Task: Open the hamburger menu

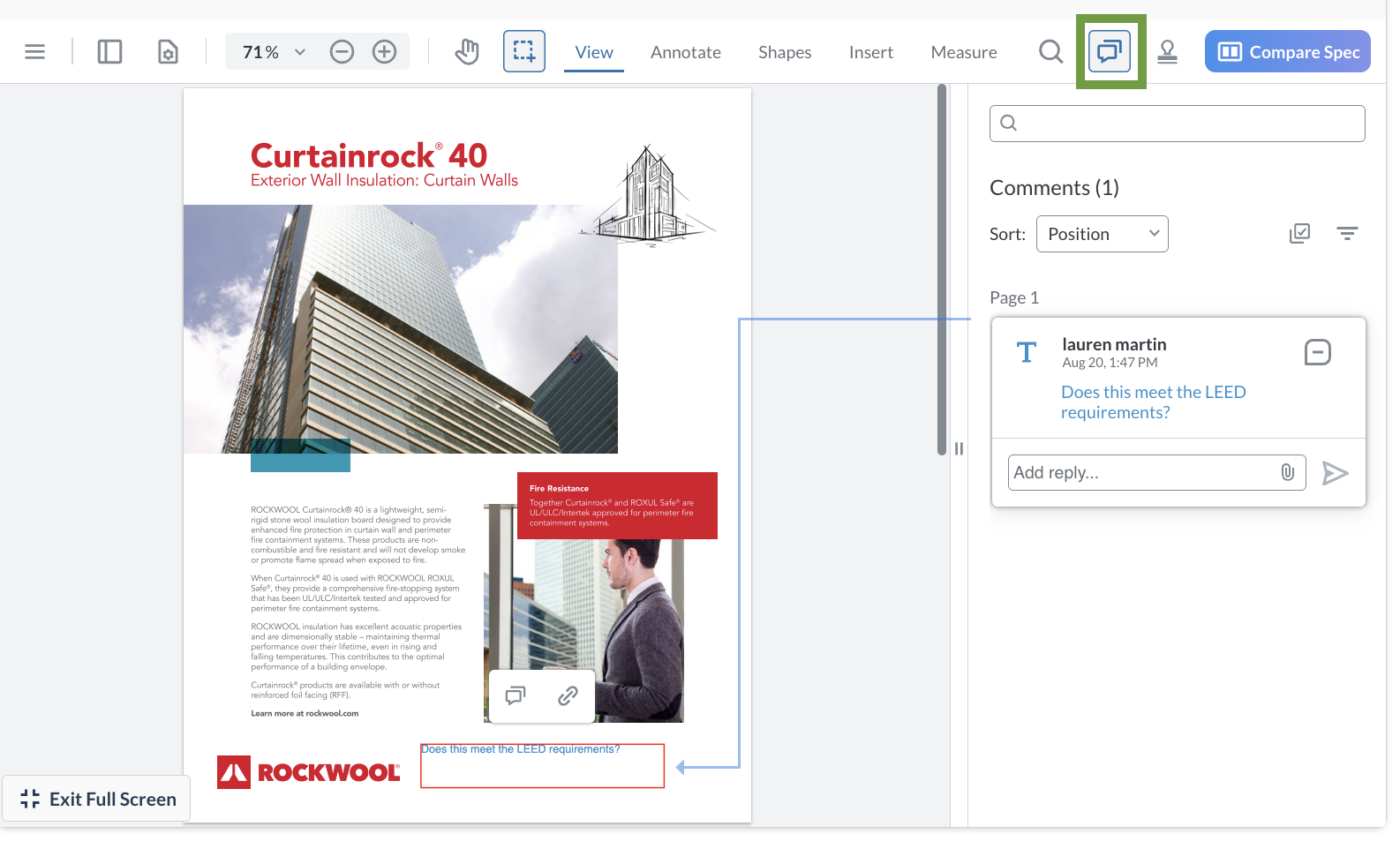Action: point(35,52)
